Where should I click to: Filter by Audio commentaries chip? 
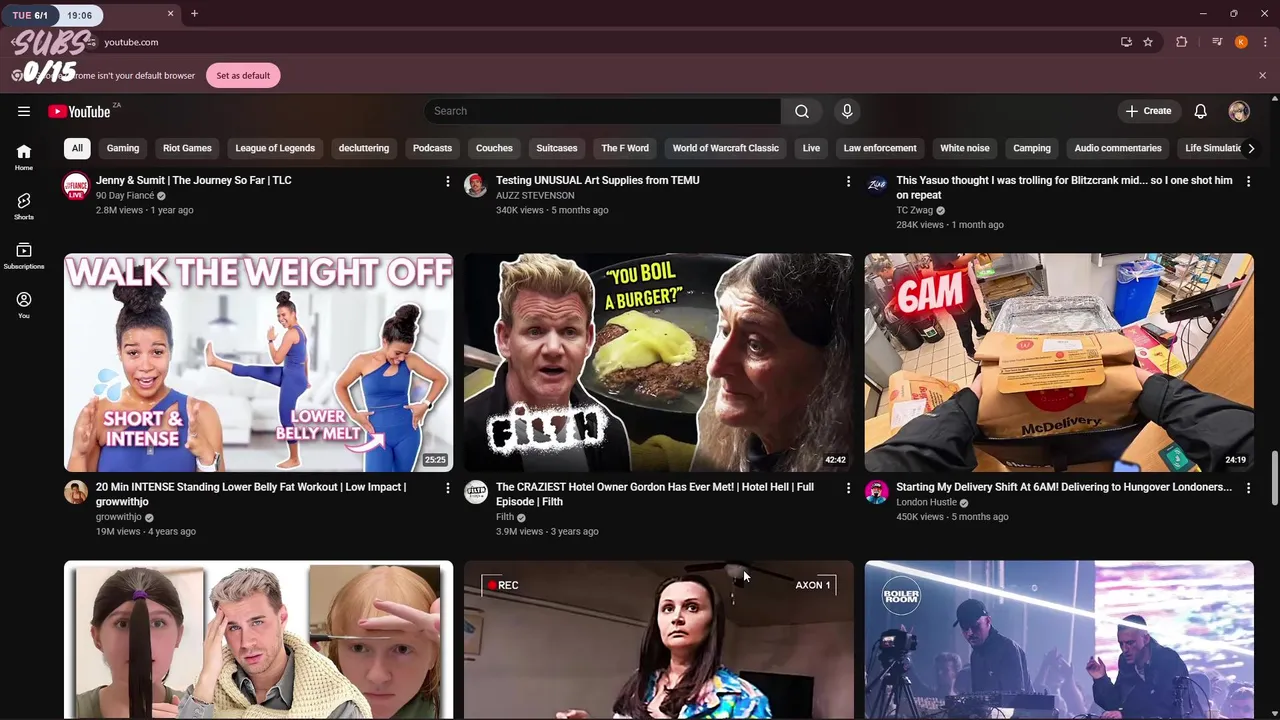point(1118,148)
